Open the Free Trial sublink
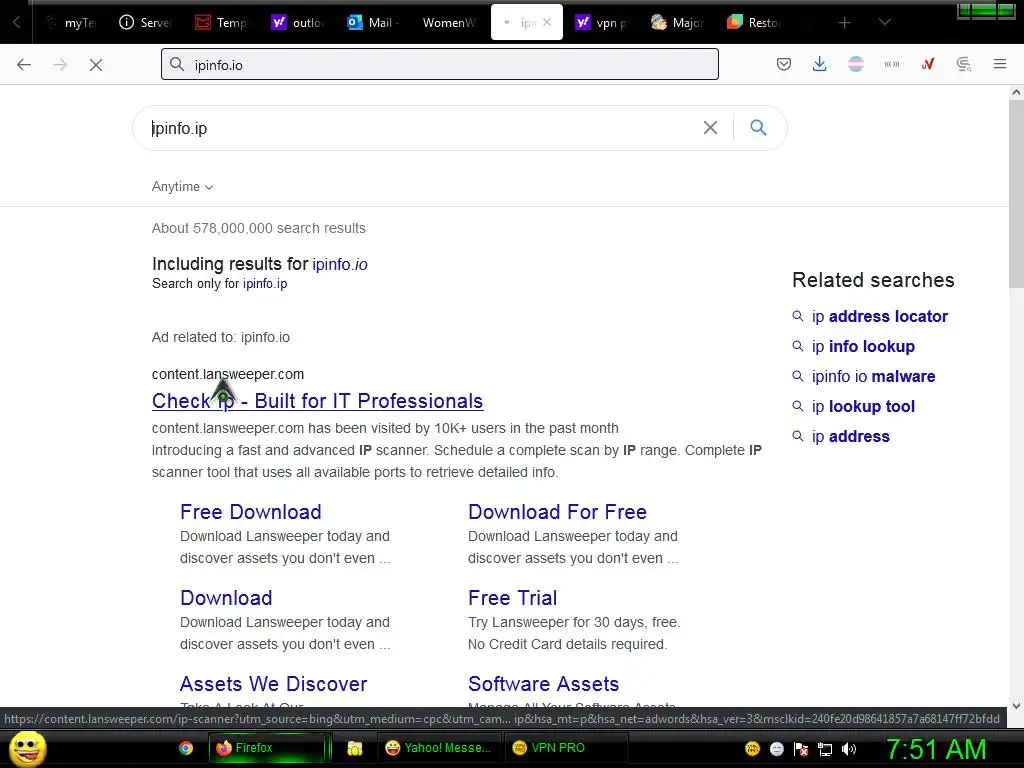 pyautogui.click(x=513, y=598)
